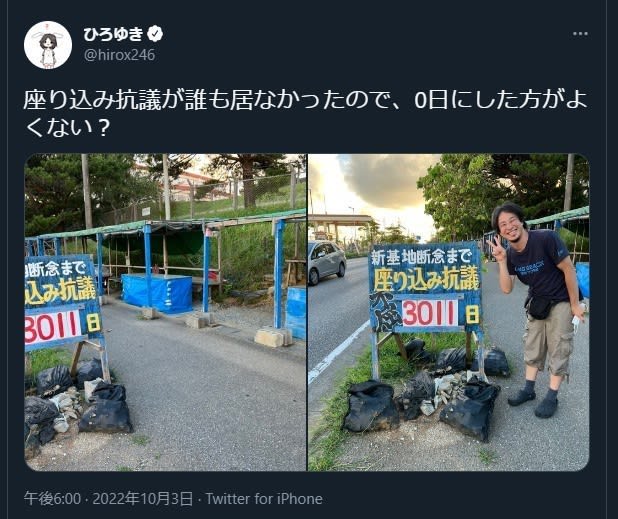
Task: Click the 3011 sign in right photo
Action: tap(430, 313)
